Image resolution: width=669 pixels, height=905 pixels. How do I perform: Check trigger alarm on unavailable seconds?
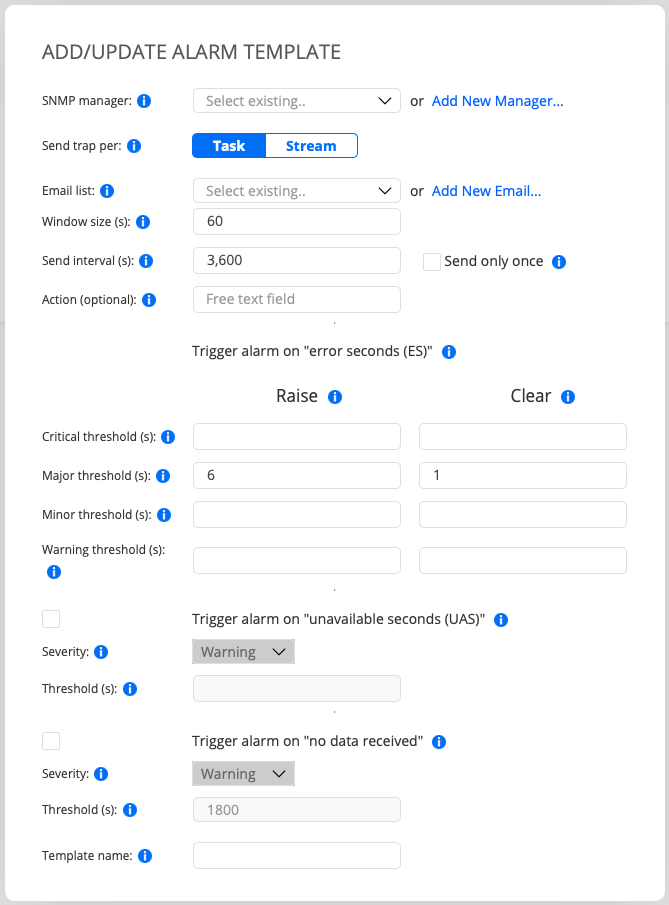[x=51, y=619]
